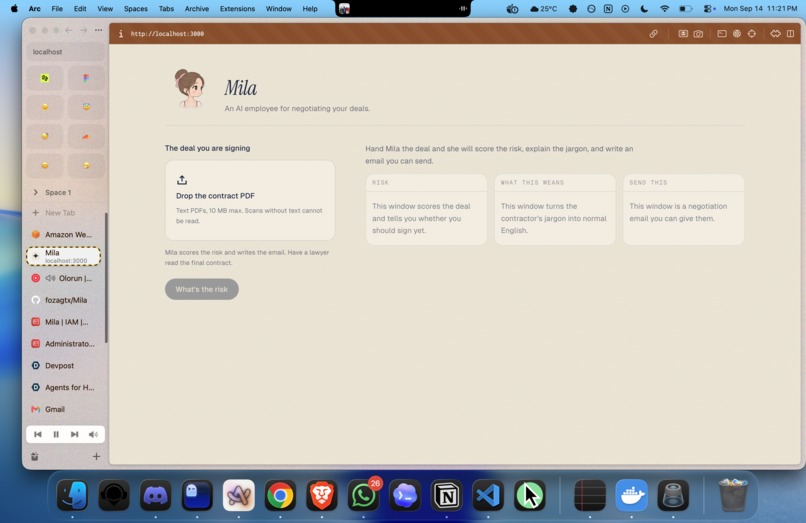The width and height of the screenshot is (806, 523).
Task: Click the SEND THIS card
Action: (x=683, y=209)
